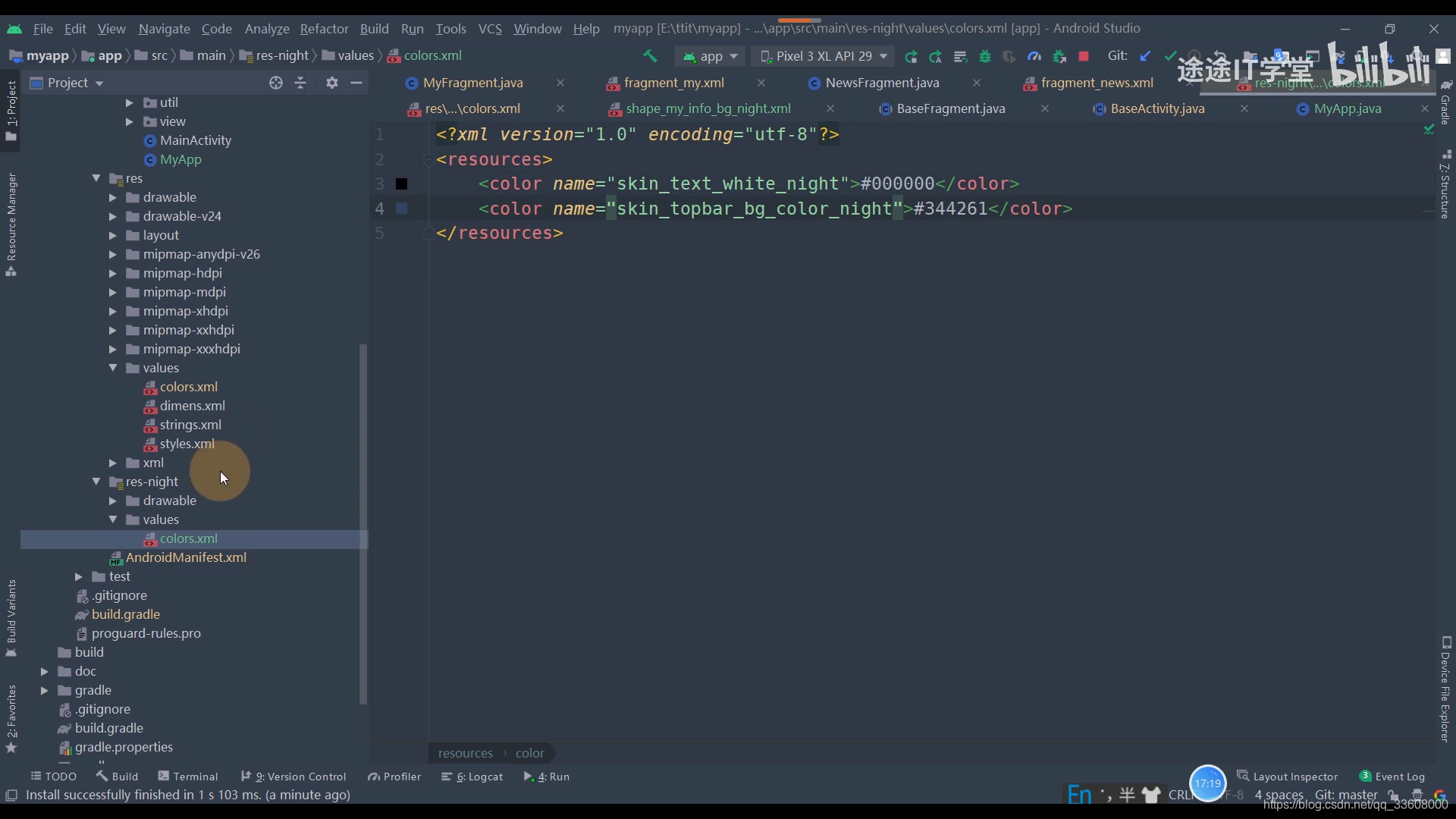Open the Profiler tool window
1456x819 pixels.
coord(394,776)
